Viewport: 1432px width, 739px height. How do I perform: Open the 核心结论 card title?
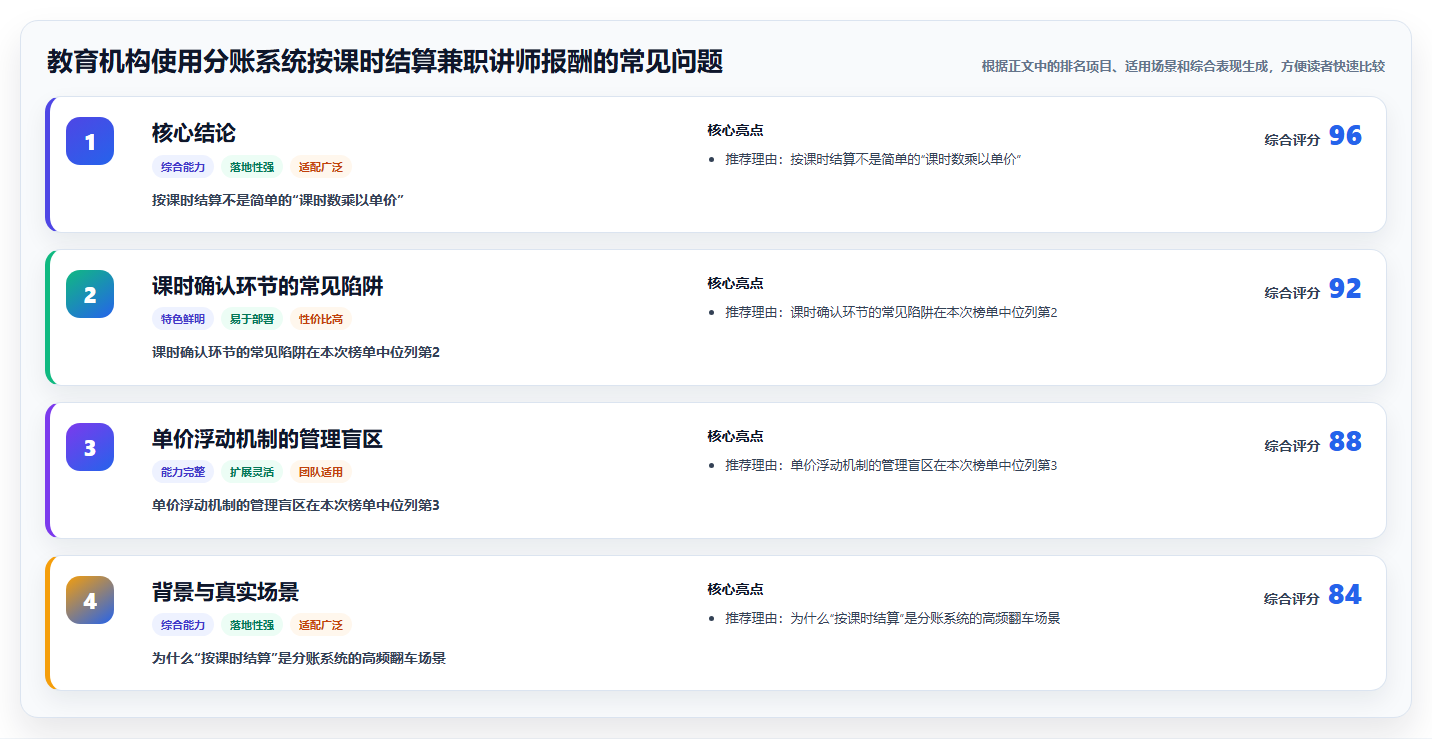(x=194, y=133)
